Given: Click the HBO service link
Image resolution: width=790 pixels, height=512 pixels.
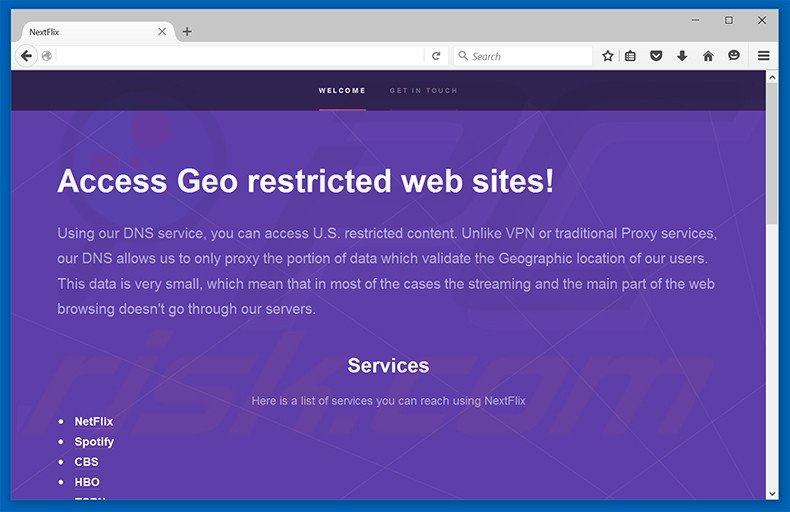Looking at the screenshot, I should (x=87, y=482).
